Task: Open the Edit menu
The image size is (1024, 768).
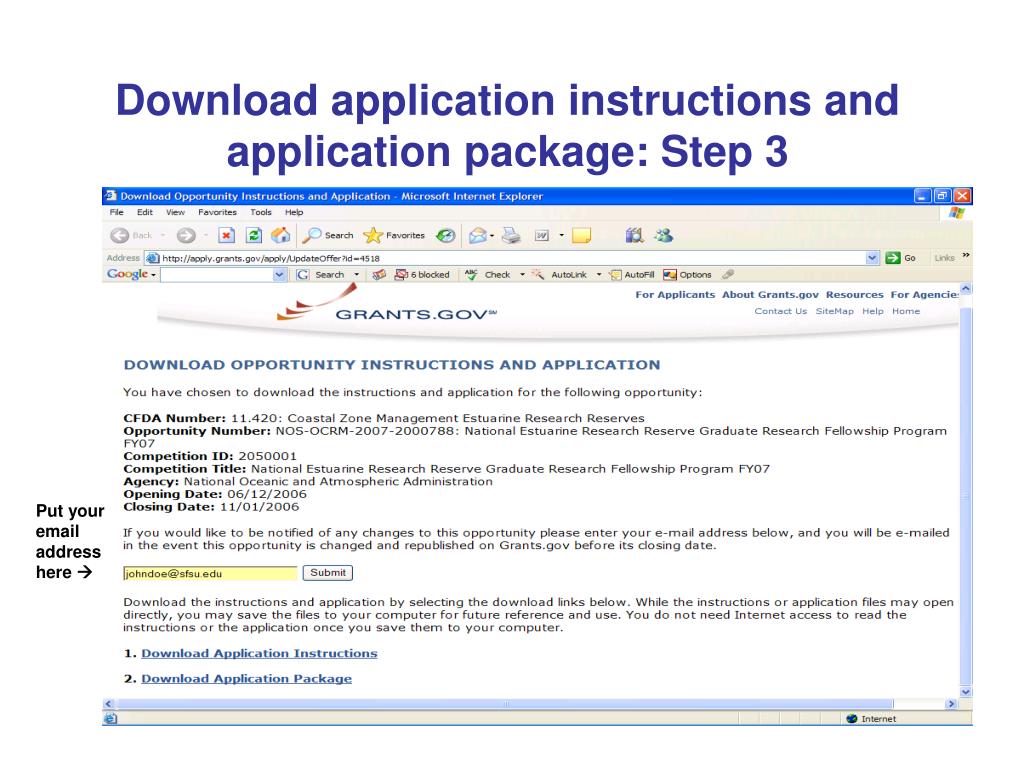Action: pyautogui.click(x=144, y=212)
